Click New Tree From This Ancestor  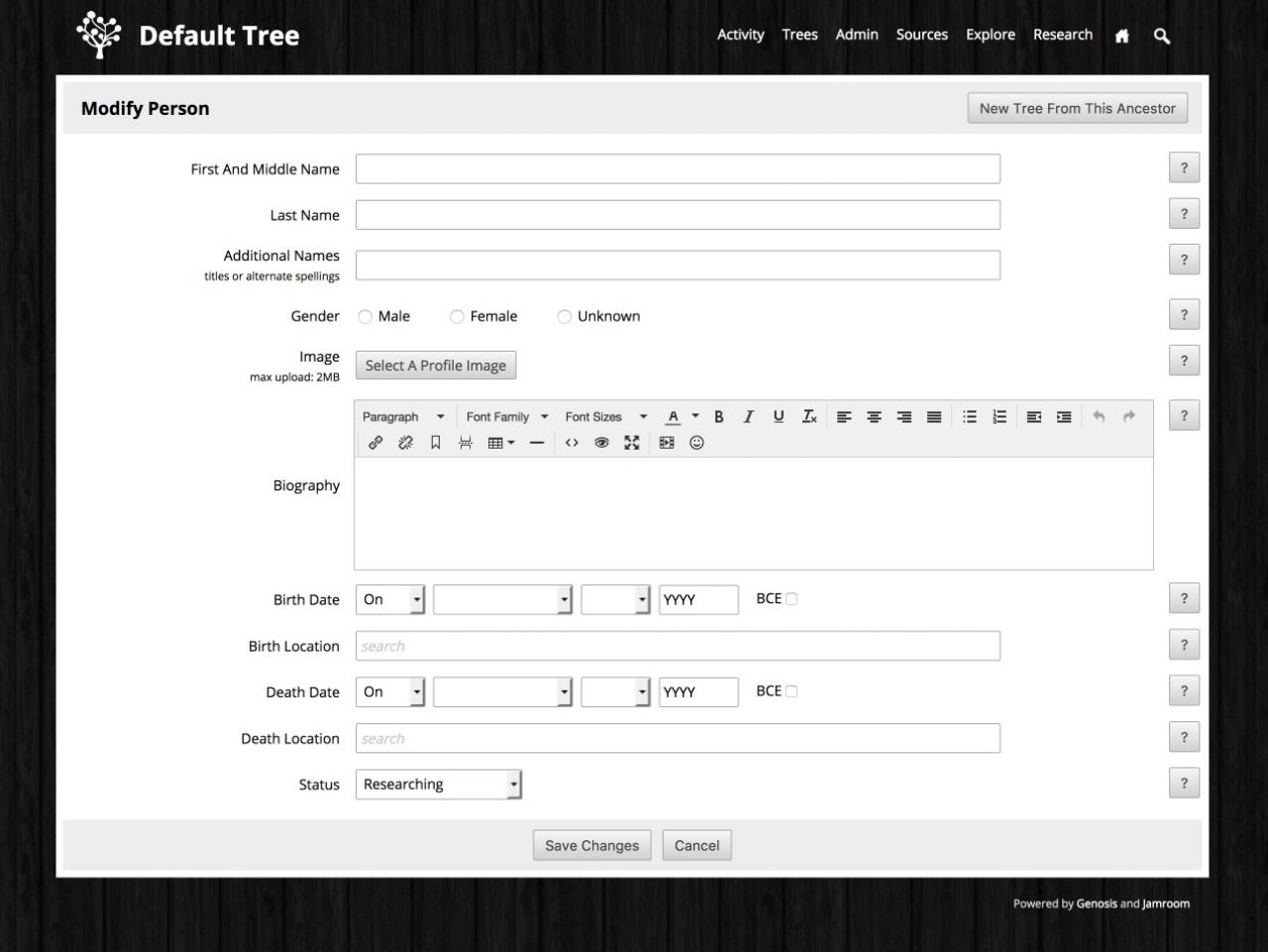[x=1077, y=109]
